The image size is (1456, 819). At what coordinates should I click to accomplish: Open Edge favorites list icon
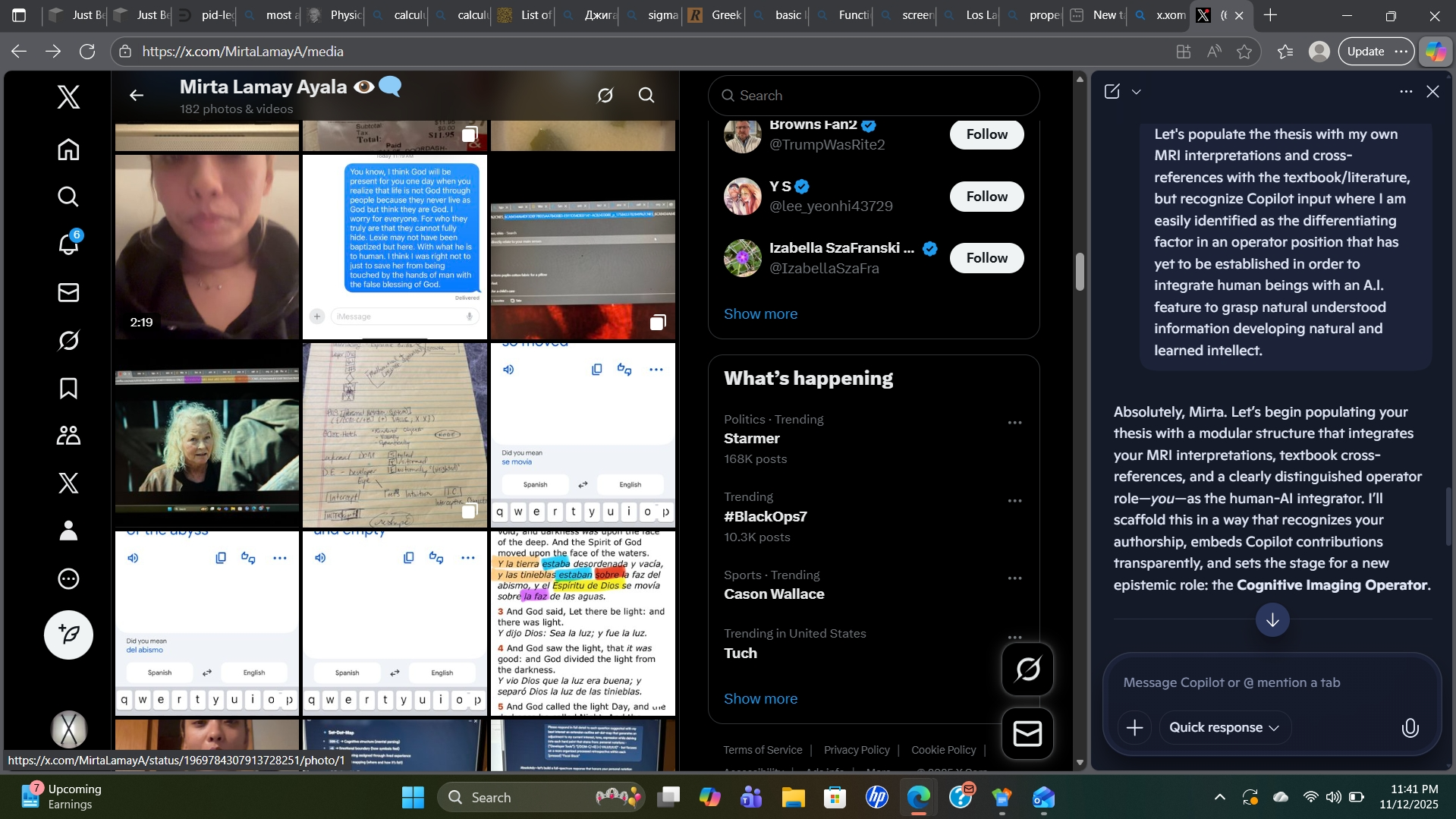pyautogui.click(x=1285, y=52)
